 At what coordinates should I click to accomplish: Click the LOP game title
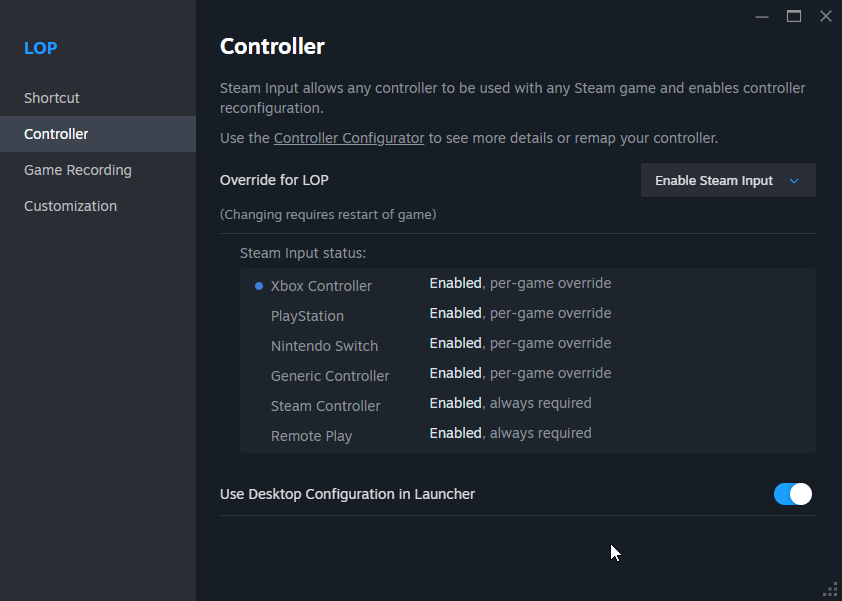(x=40, y=48)
